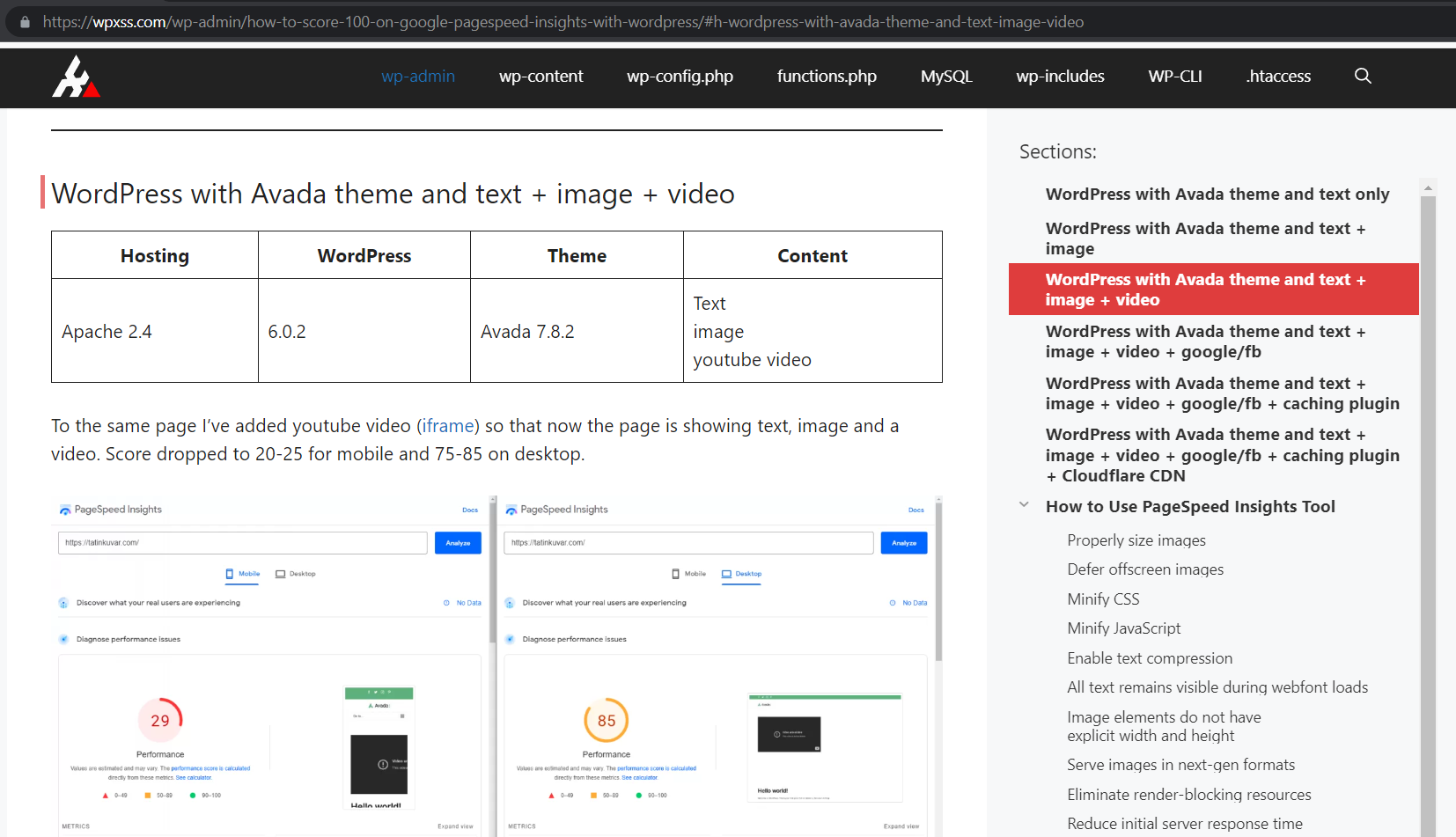The height and width of the screenshot is (837, 1456).
Task: Jump to Serve images in next-gen formats
Action: (1181, 765)
